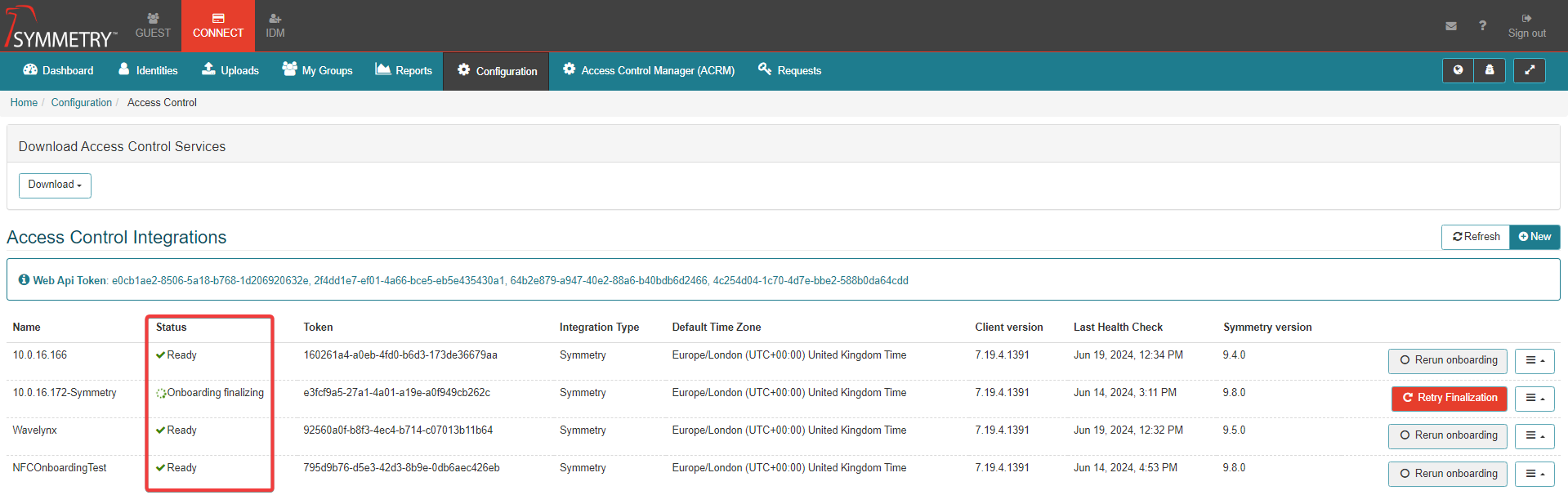Click the Status column header
The height and width of the screenshot is (495, 1568).
pos(172,327)
